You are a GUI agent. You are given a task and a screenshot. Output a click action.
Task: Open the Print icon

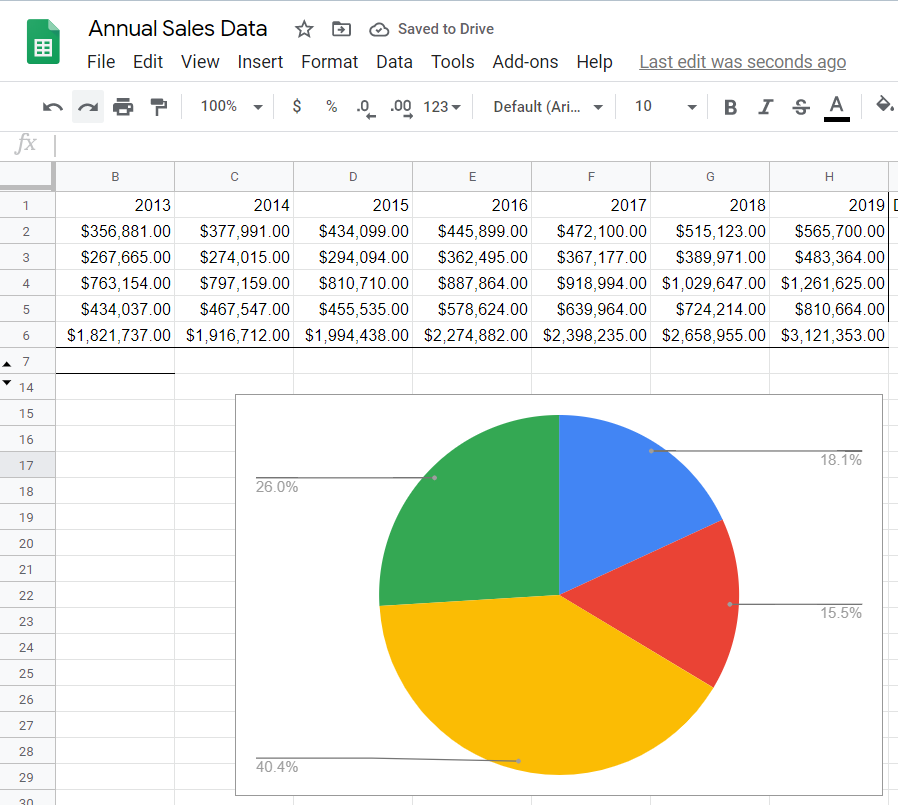click(x=123, y=106)
